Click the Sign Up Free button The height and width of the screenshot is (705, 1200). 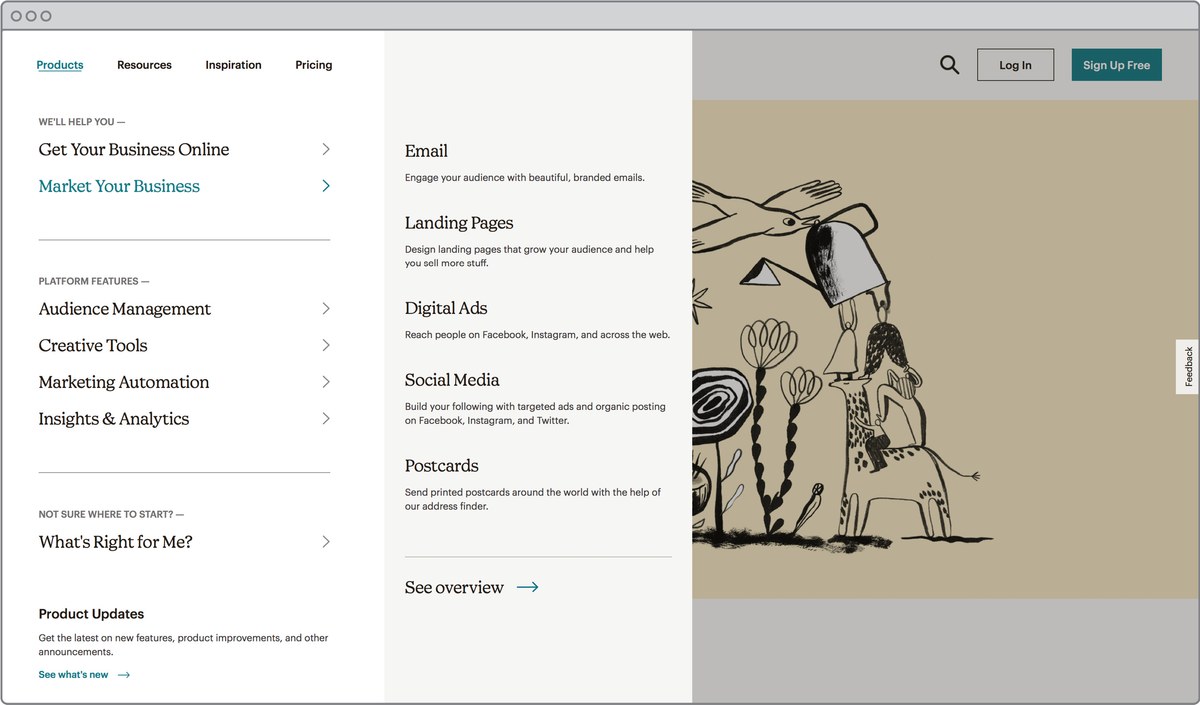tap(1116, 65)
